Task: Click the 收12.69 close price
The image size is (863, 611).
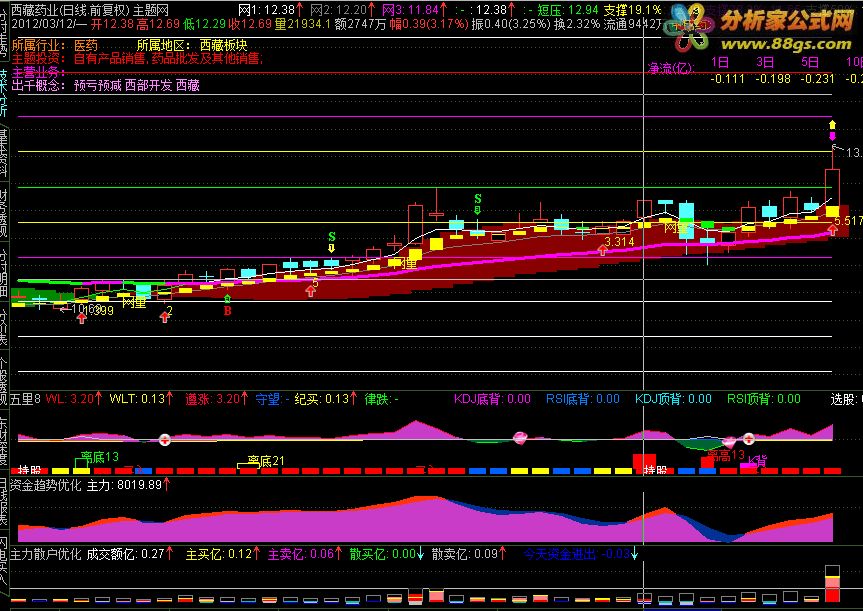Action: (x=249, y=24)
